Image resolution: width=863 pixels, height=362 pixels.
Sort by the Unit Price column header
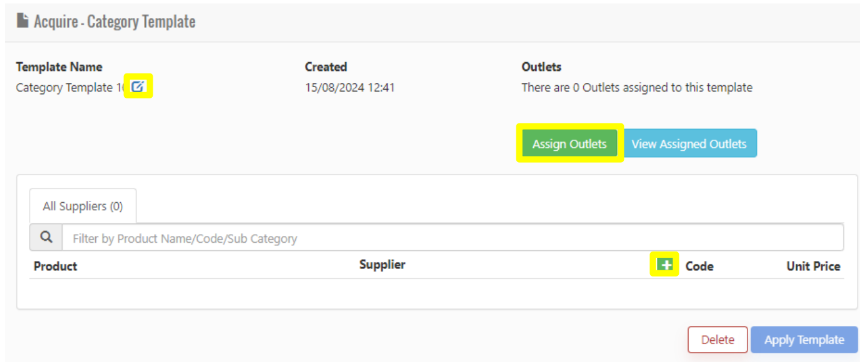click(x=813, y=266)
